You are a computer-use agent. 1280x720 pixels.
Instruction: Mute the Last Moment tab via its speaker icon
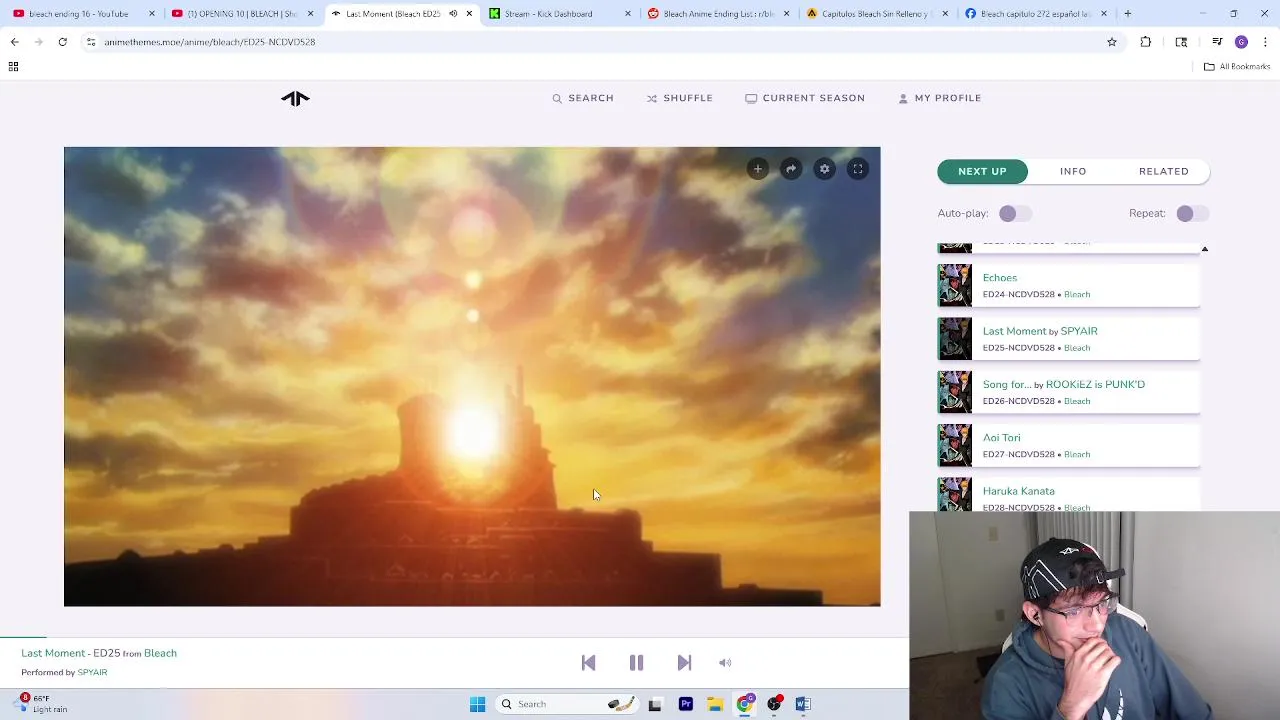pos(453,14)
